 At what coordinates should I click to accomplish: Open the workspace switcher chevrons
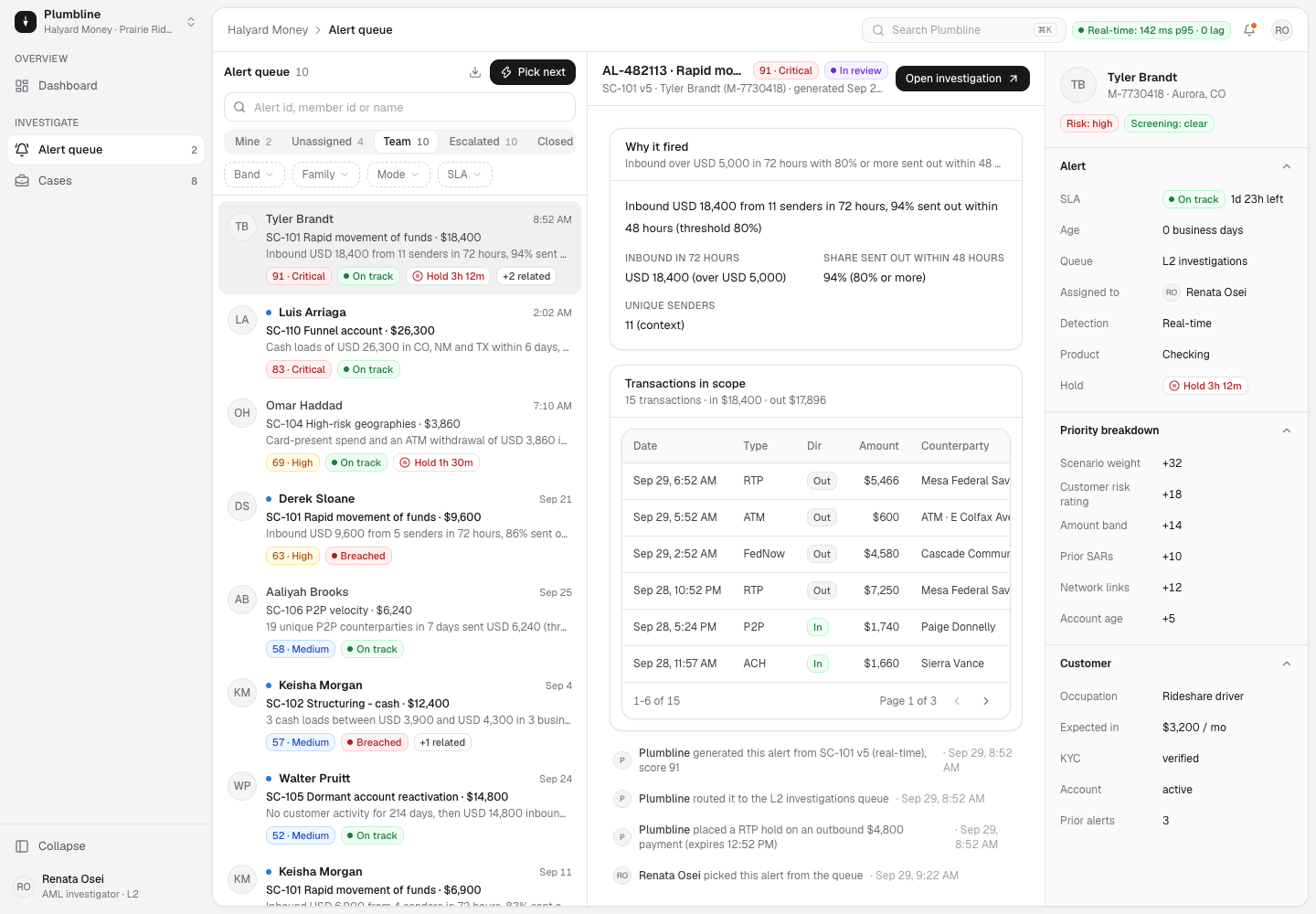191,22
